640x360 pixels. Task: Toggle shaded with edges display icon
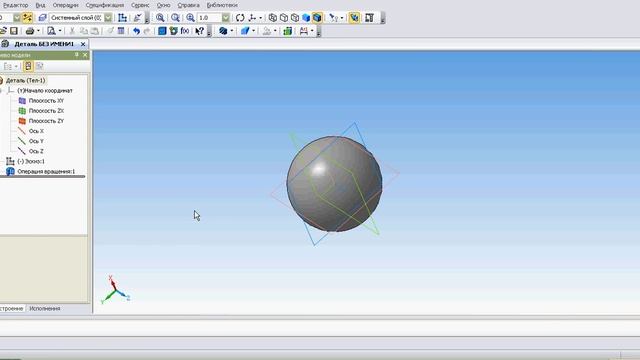[317, 18]
